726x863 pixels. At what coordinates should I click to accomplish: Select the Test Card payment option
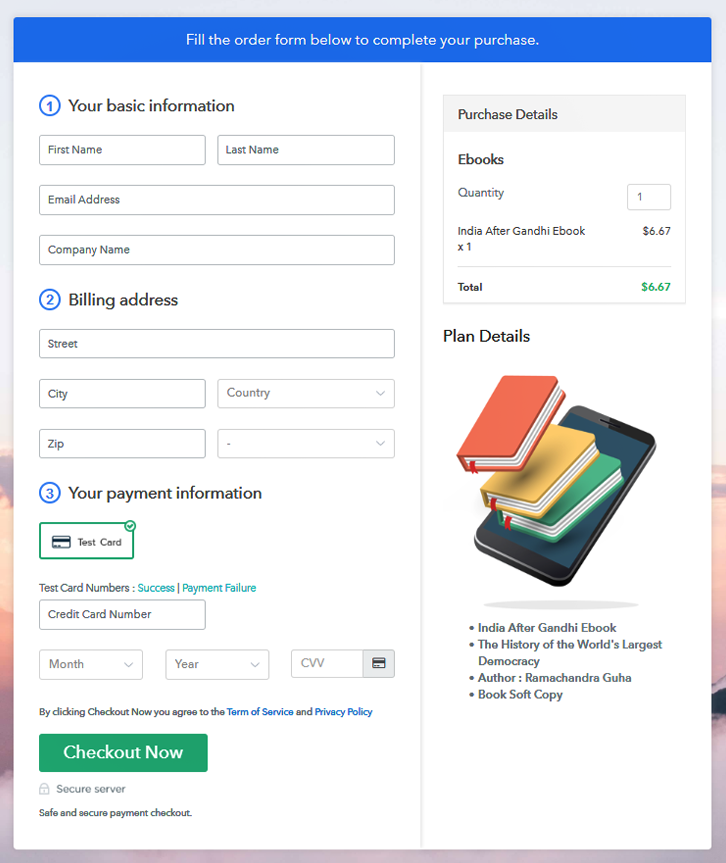coord(86,541)
